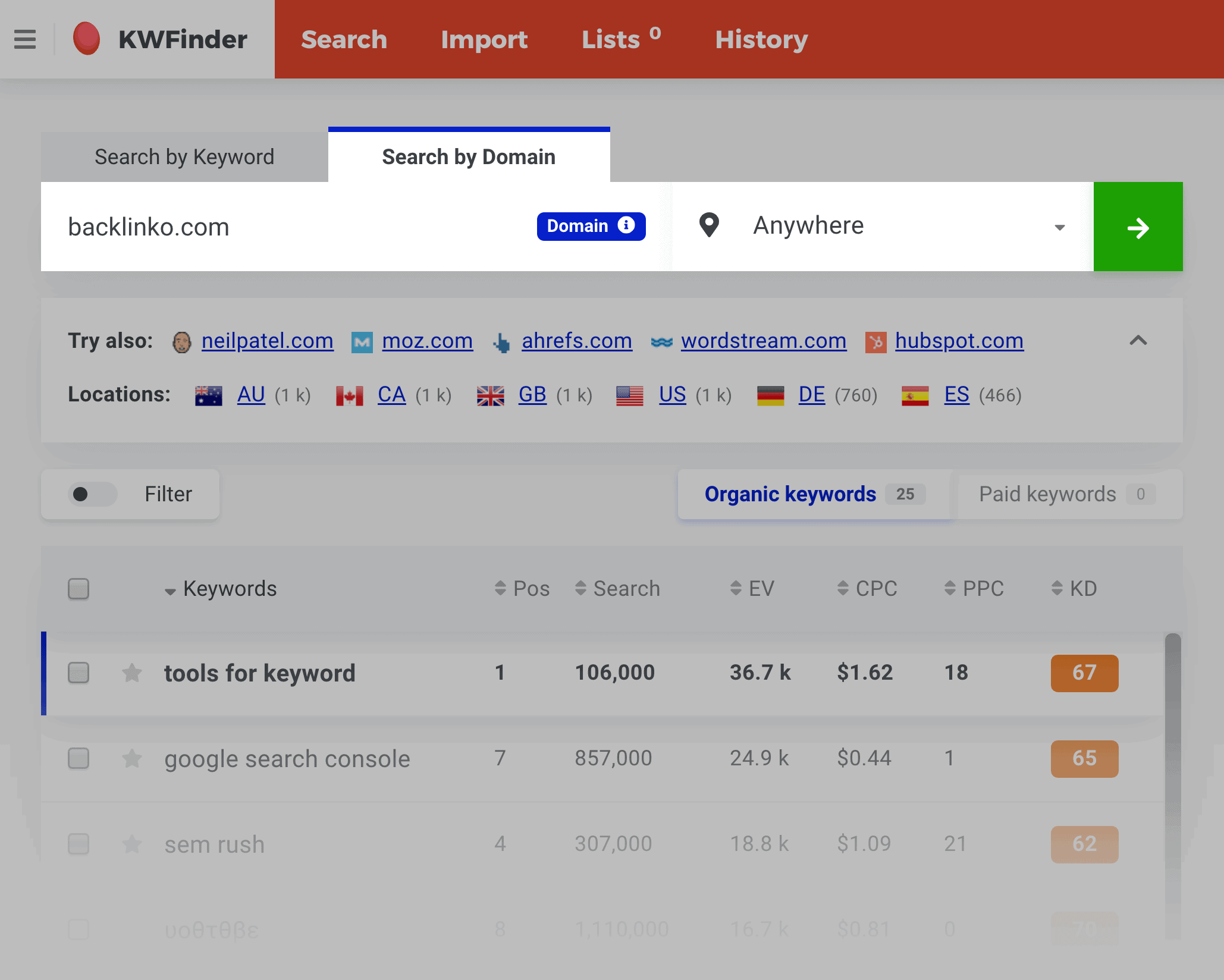This screenshot has height=980, width=1224.
Task: Click the KD 62 difficulty badge
Action: point(1084,844)
